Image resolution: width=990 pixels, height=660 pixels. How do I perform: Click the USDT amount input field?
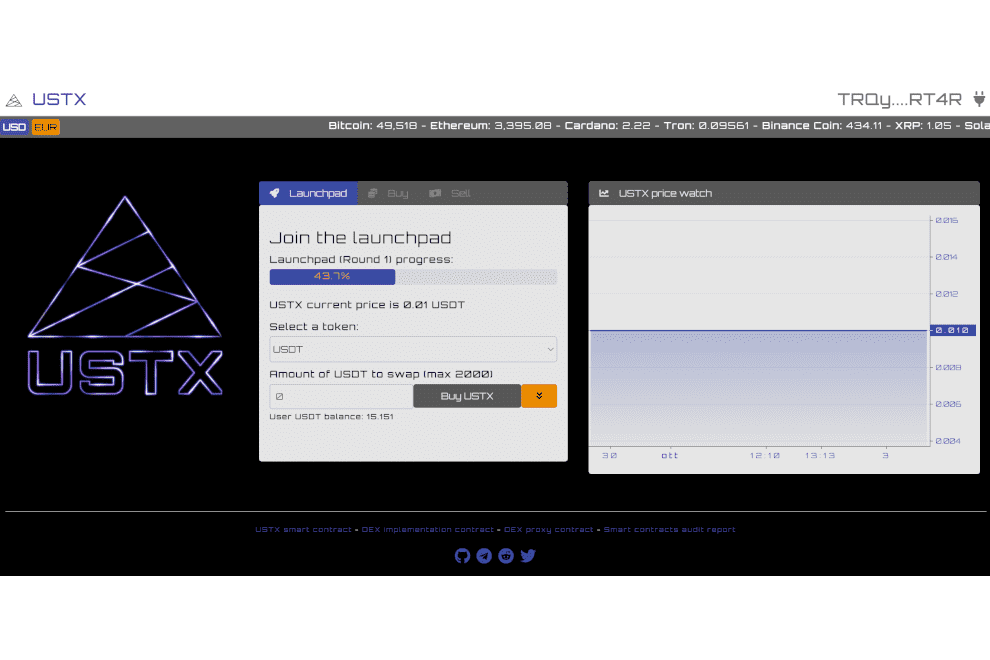pyautogui.click(x=340, y=396)
